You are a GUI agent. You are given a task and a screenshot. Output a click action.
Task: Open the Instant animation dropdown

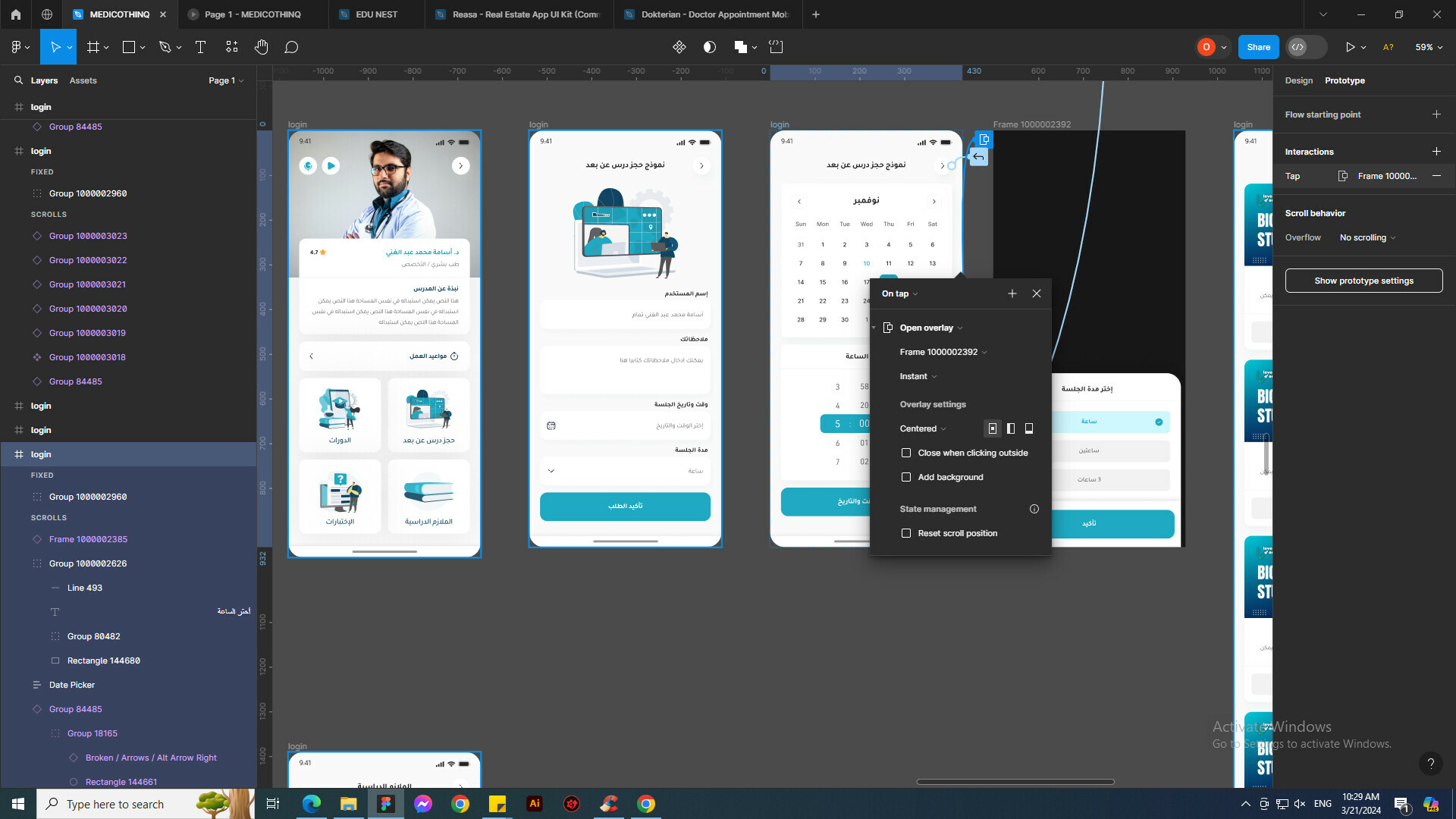coord(918,376)
